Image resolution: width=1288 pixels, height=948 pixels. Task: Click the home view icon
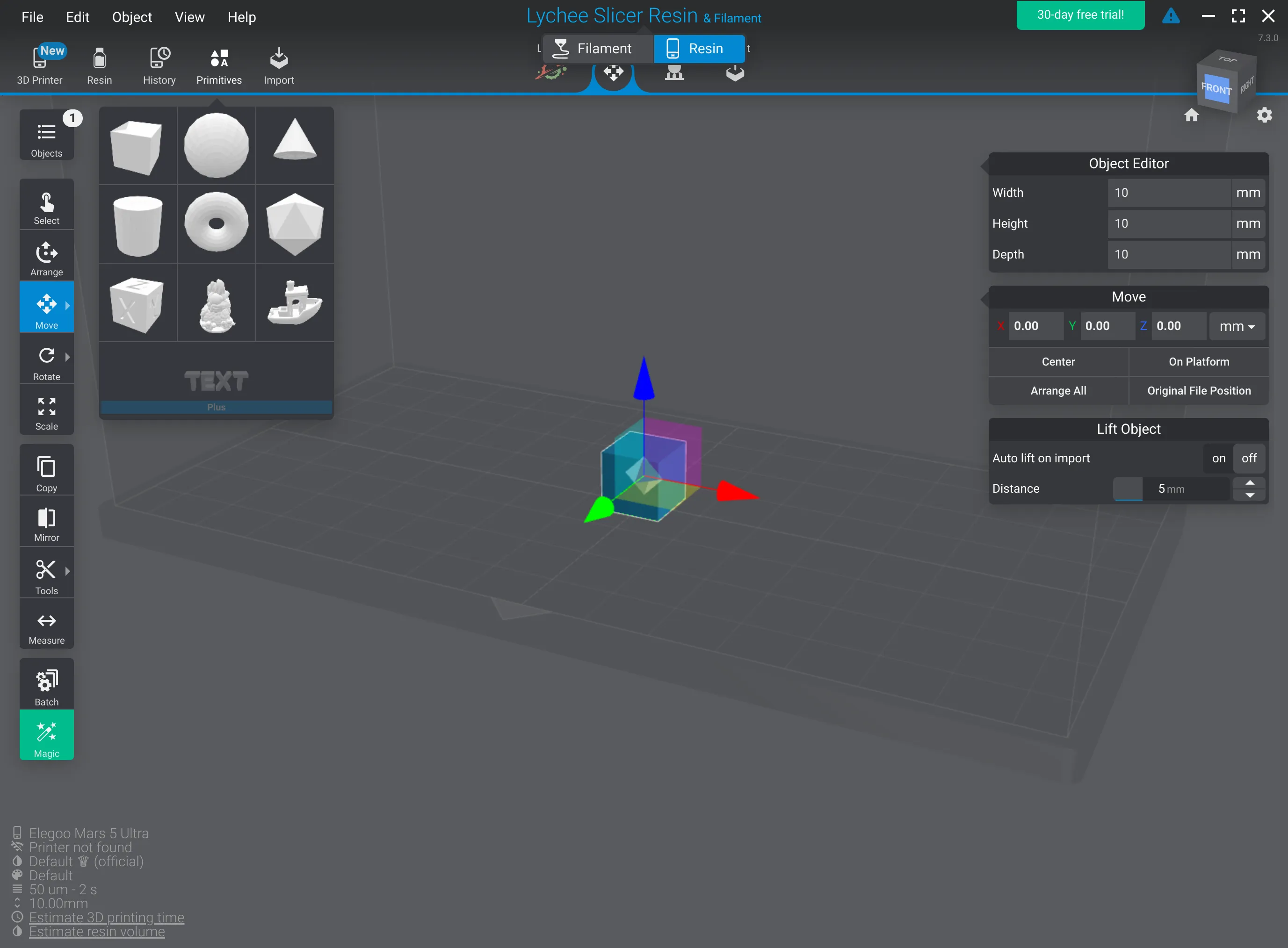tap(1191, 115)
